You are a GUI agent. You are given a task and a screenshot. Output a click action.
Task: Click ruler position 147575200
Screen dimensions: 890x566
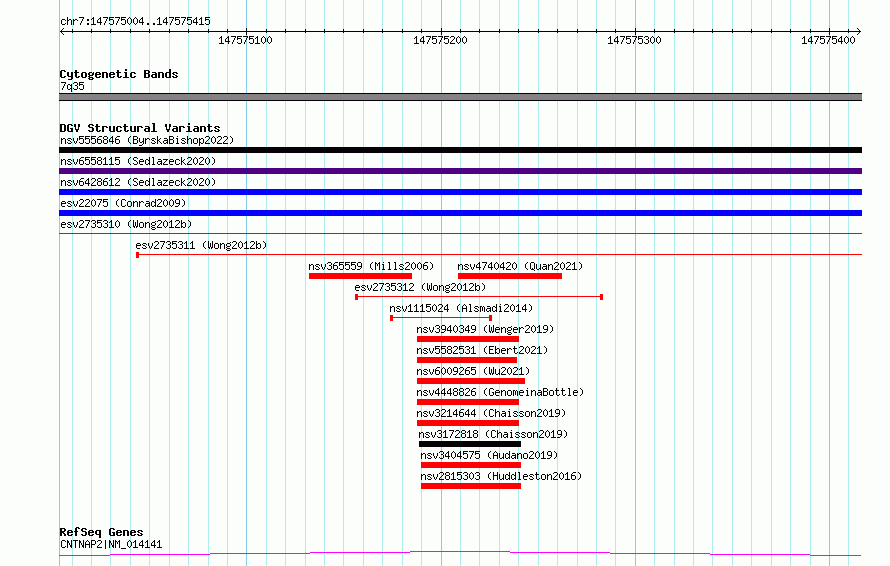click(440, 40)
